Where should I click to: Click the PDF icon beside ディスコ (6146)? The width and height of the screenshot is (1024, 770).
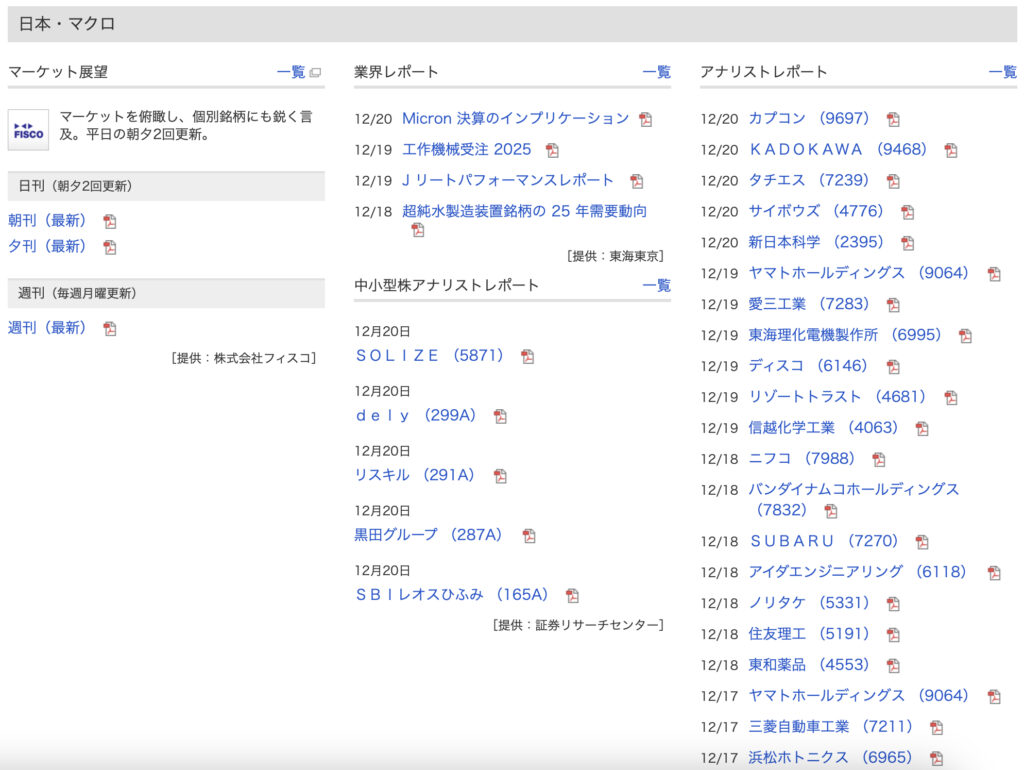tap(893, 367)
